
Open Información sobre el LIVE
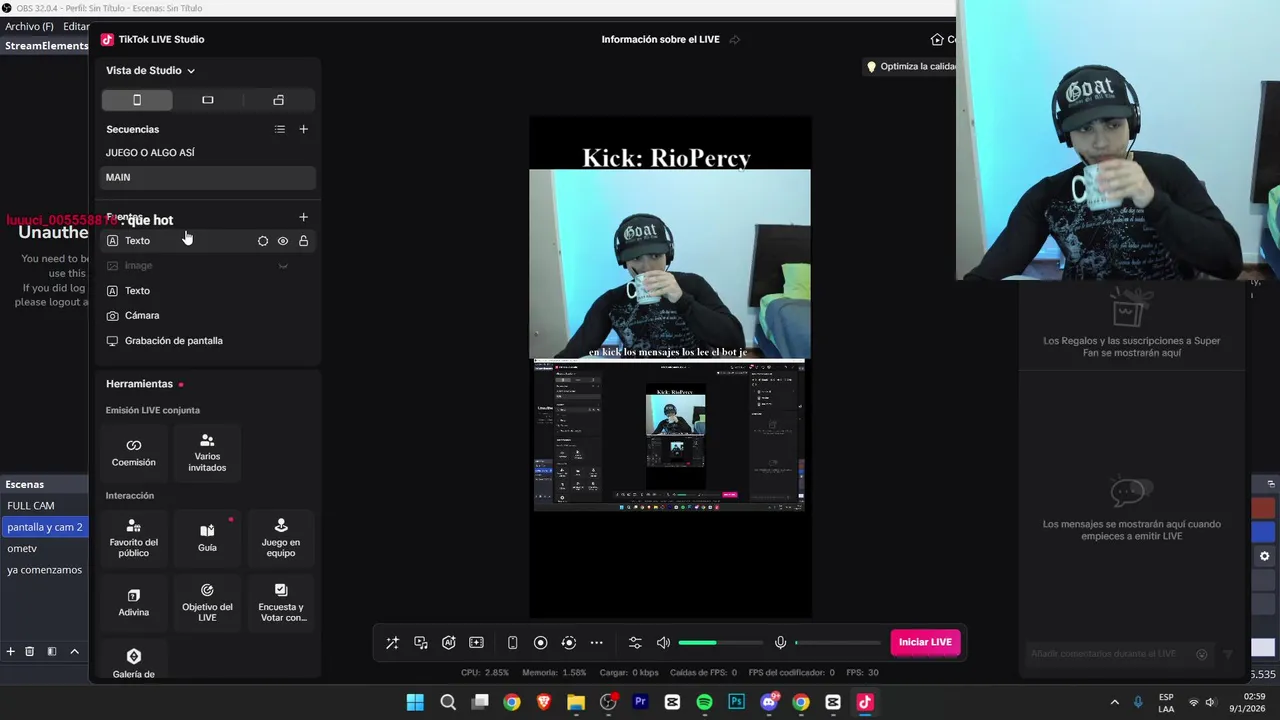[x=670, y=39]
